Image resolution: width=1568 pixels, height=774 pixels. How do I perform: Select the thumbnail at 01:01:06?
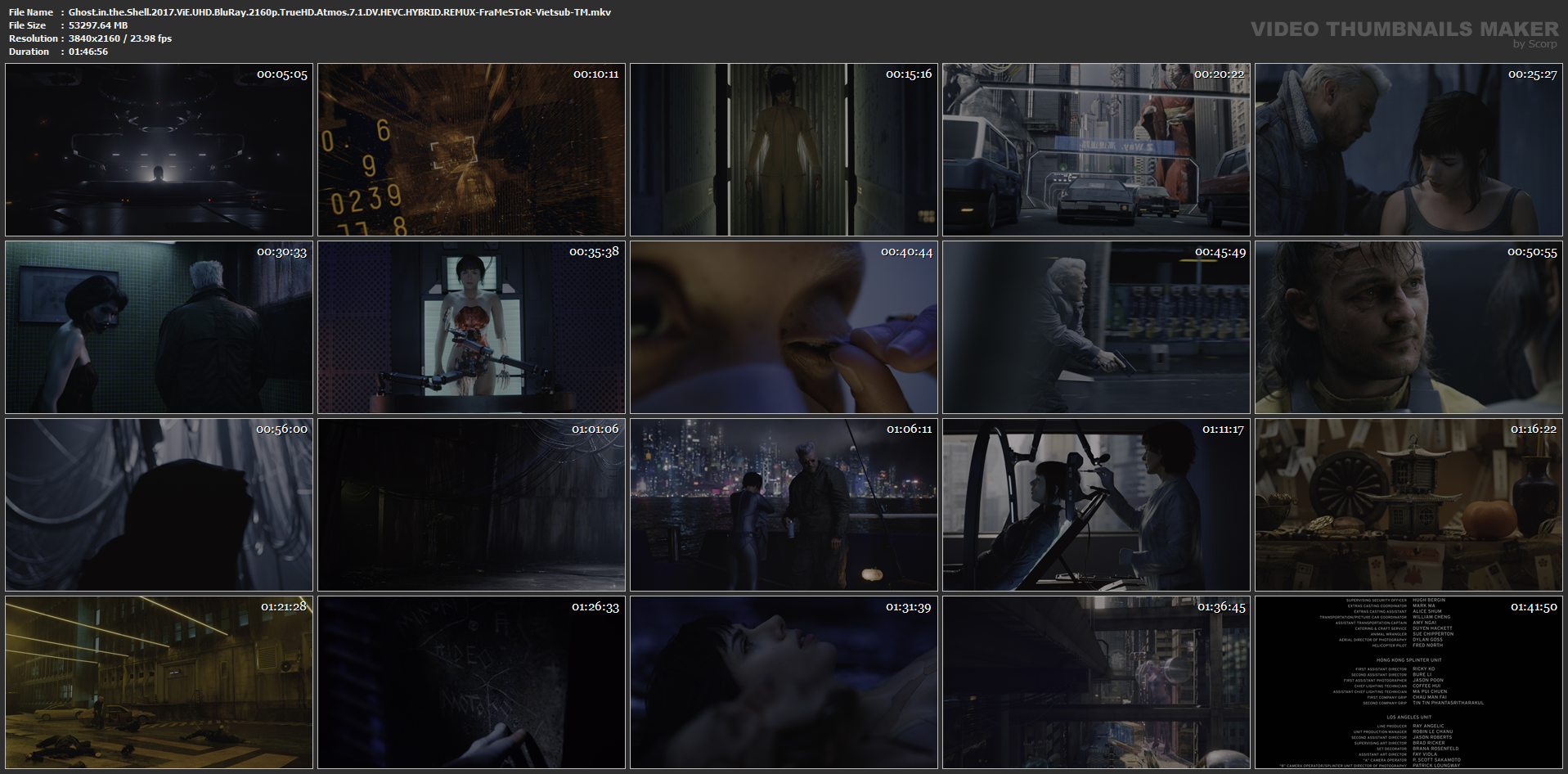[471, 505]
